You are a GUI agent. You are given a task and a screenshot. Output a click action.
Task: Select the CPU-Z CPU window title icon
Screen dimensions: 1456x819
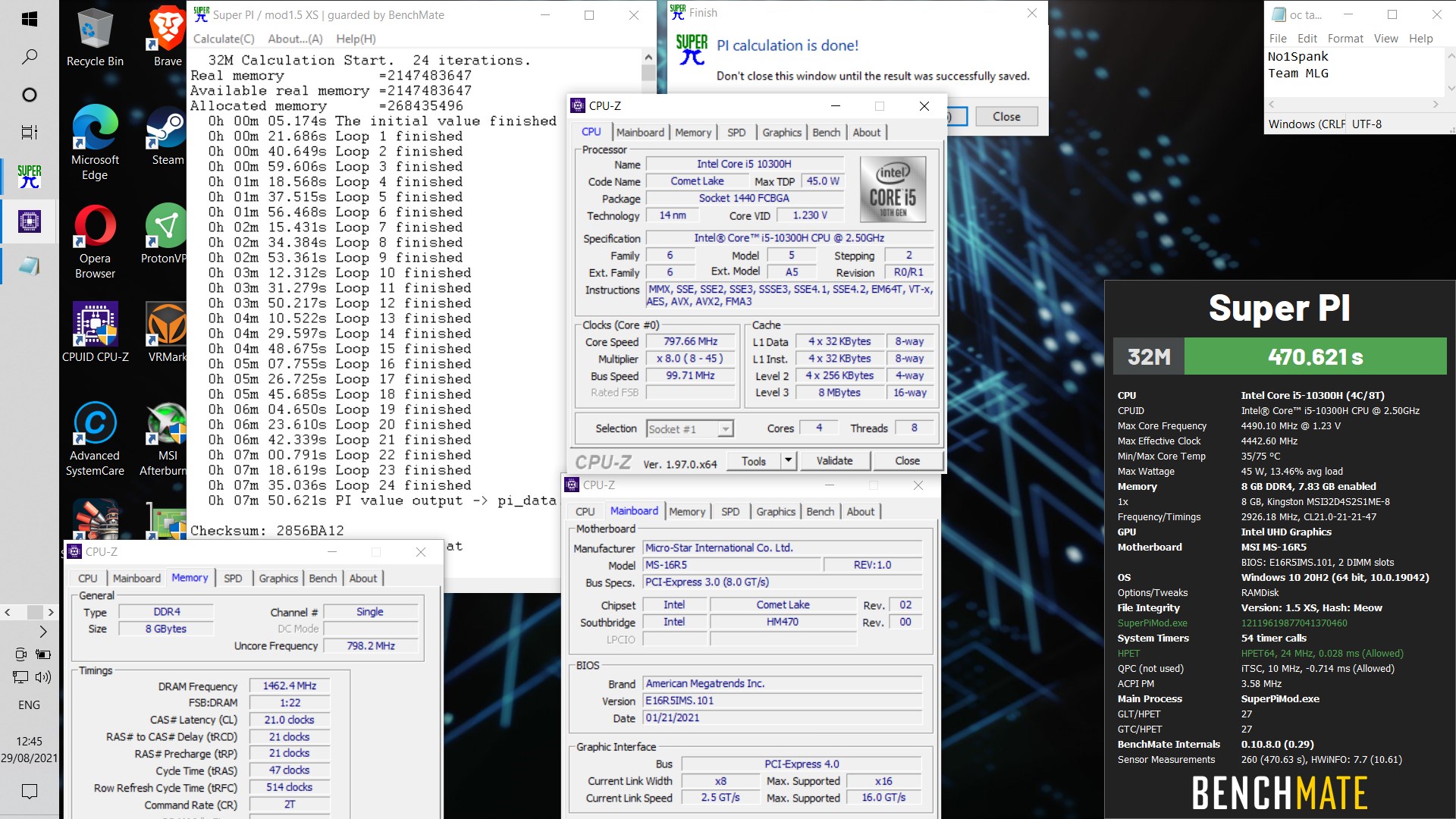coord(578,105)
